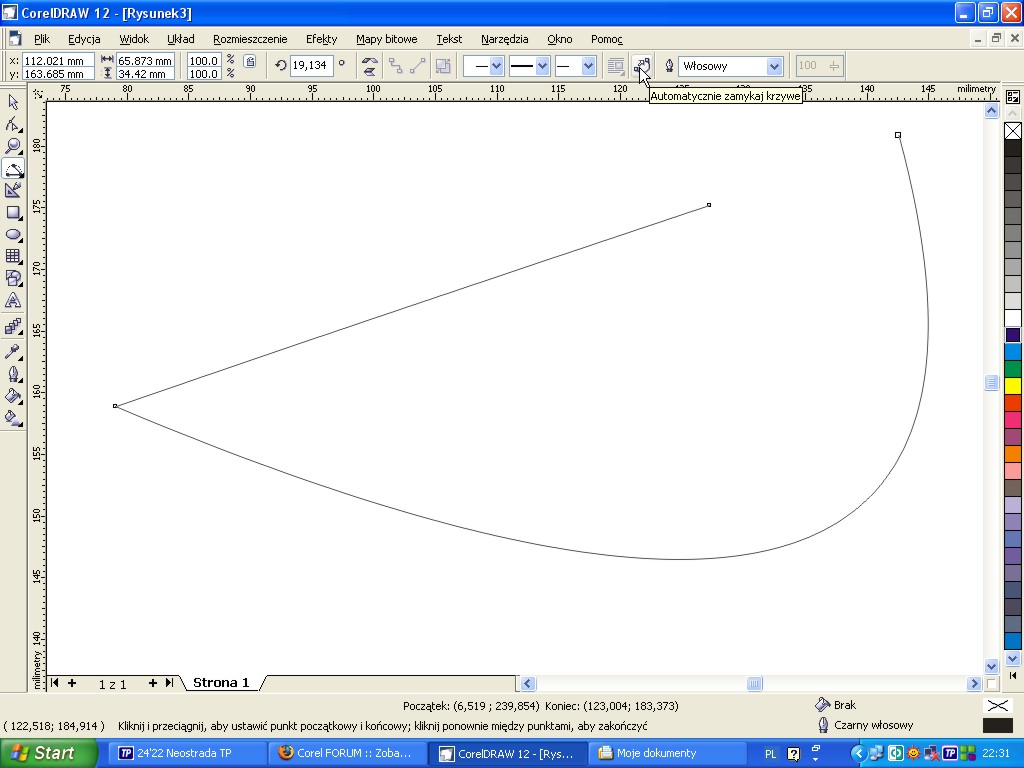Select the Shape edit tool

[13, 124]
